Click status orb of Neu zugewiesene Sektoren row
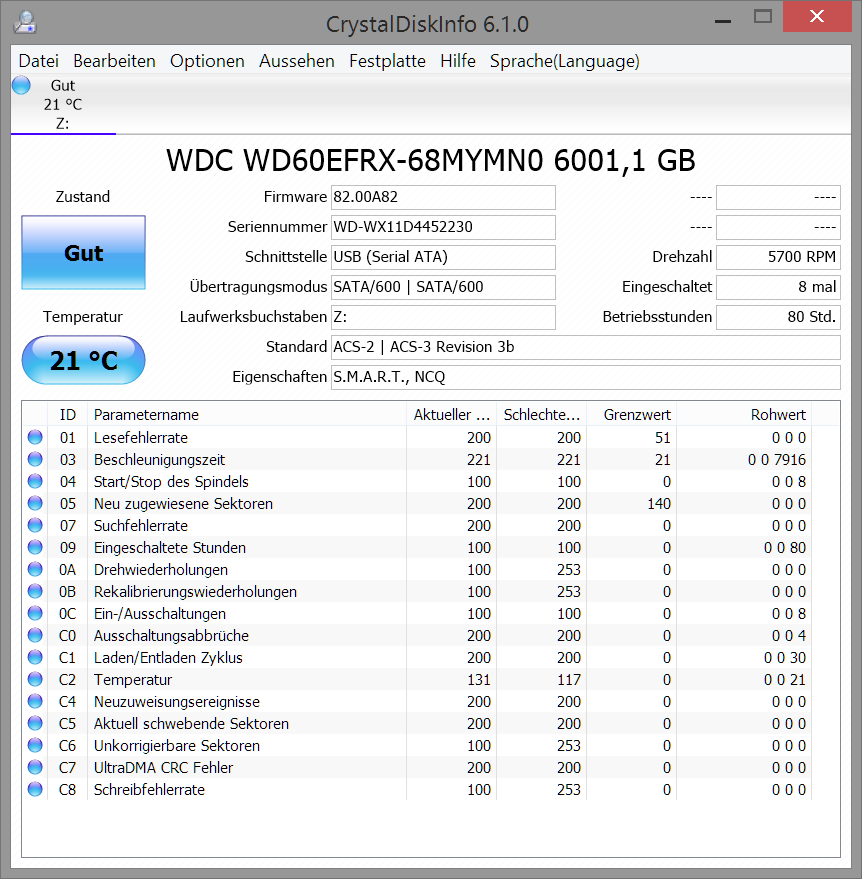 tap(35, 503)
